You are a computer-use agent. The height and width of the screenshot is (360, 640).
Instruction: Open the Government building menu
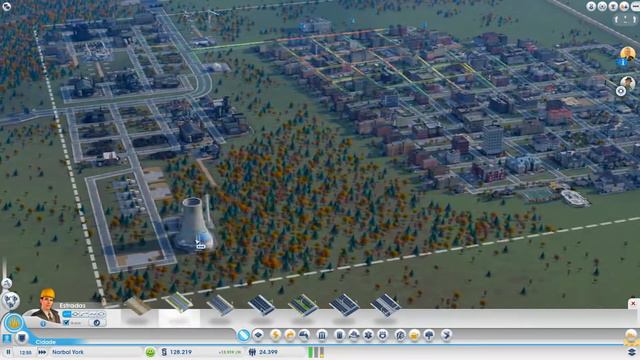point(322,335)
